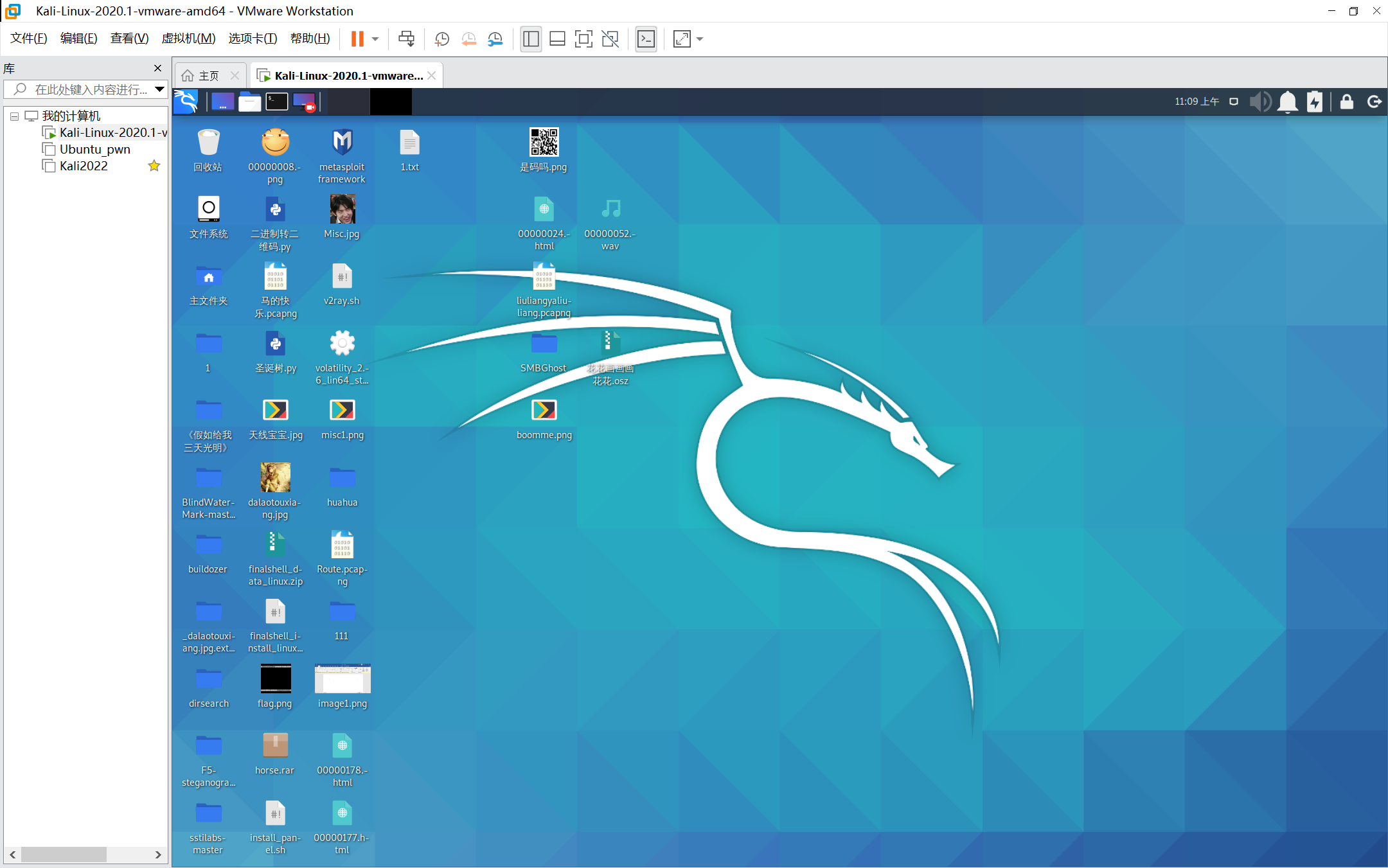Screen dimensions: 1388x868
Task: Enter full screen mode icon
Action: [583, 39]
